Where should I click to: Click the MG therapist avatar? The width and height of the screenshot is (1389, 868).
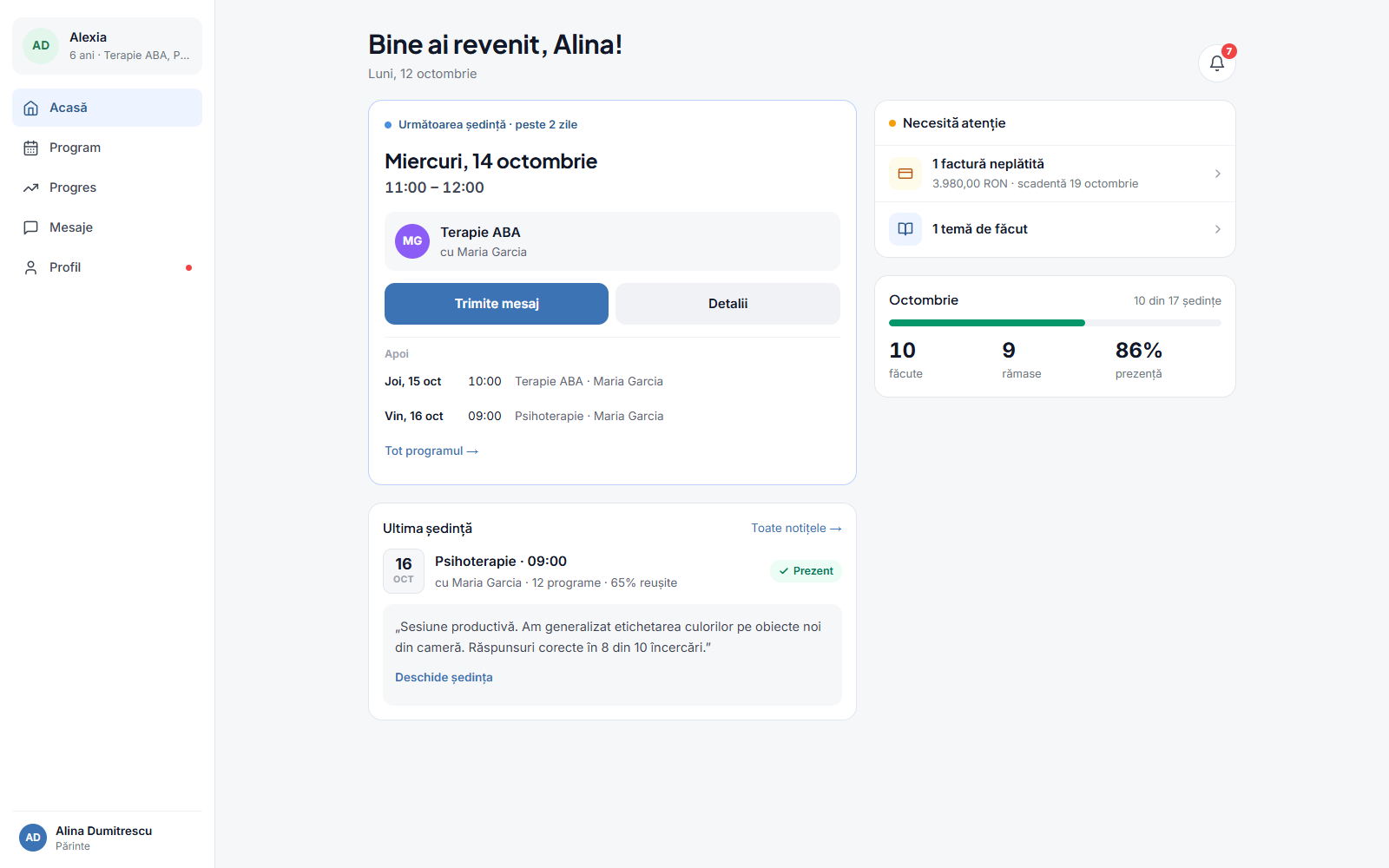(412, 241)
